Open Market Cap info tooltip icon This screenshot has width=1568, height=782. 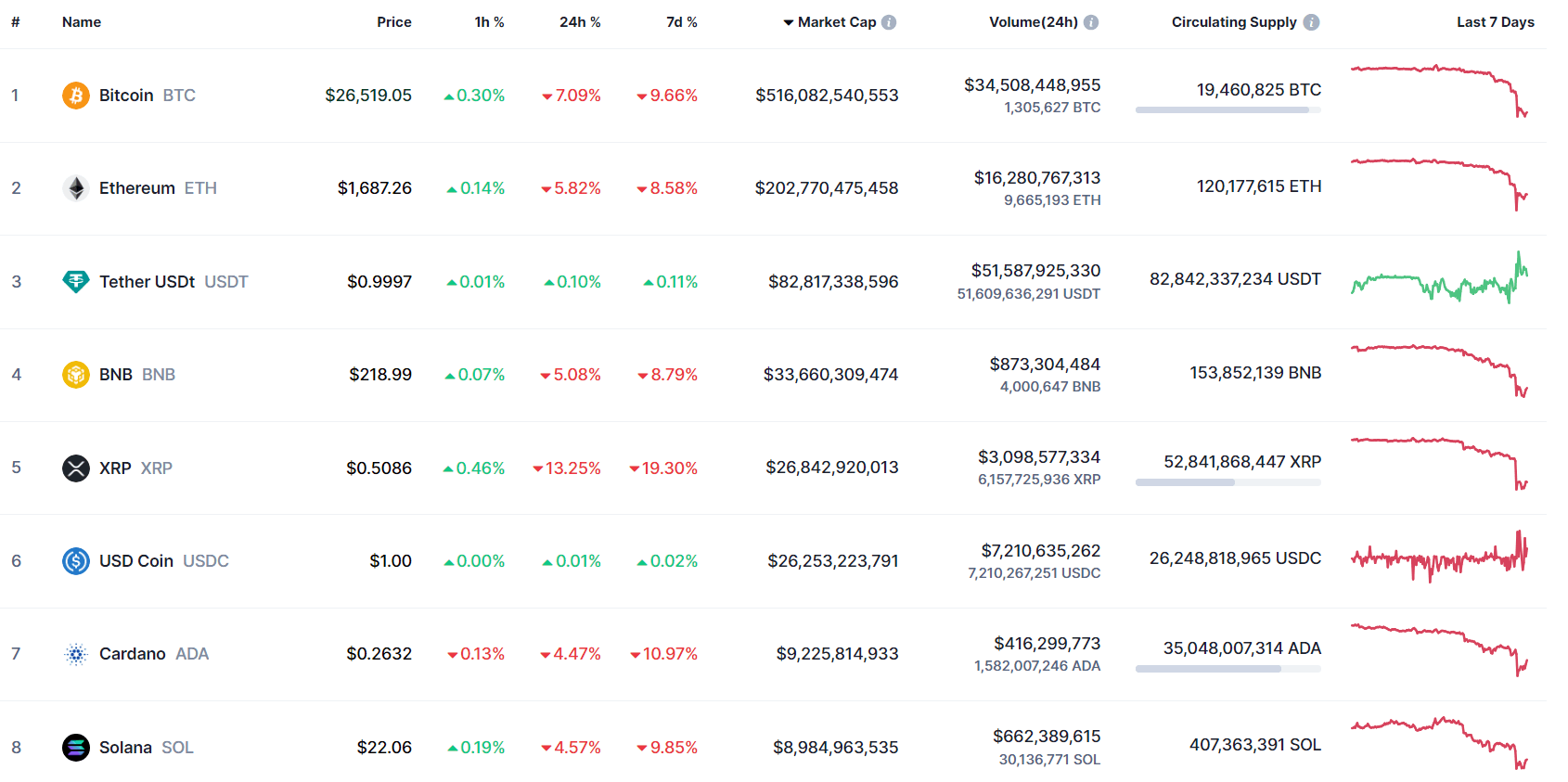click(889, 22)
